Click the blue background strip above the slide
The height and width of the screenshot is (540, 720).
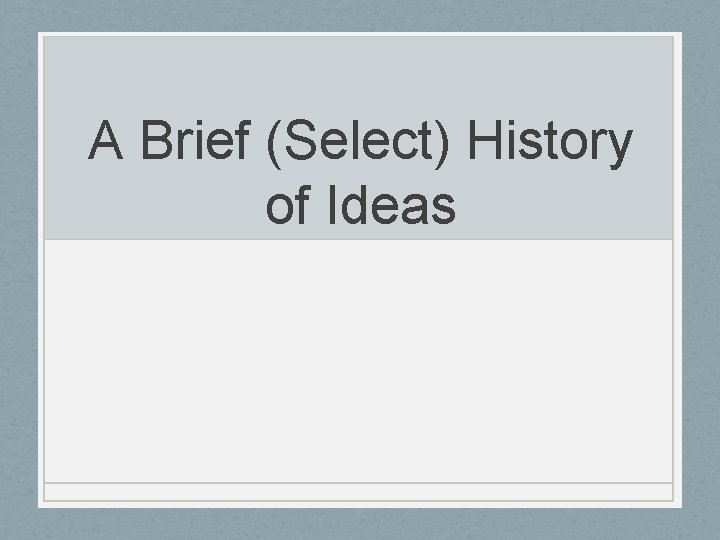[360, 16]
